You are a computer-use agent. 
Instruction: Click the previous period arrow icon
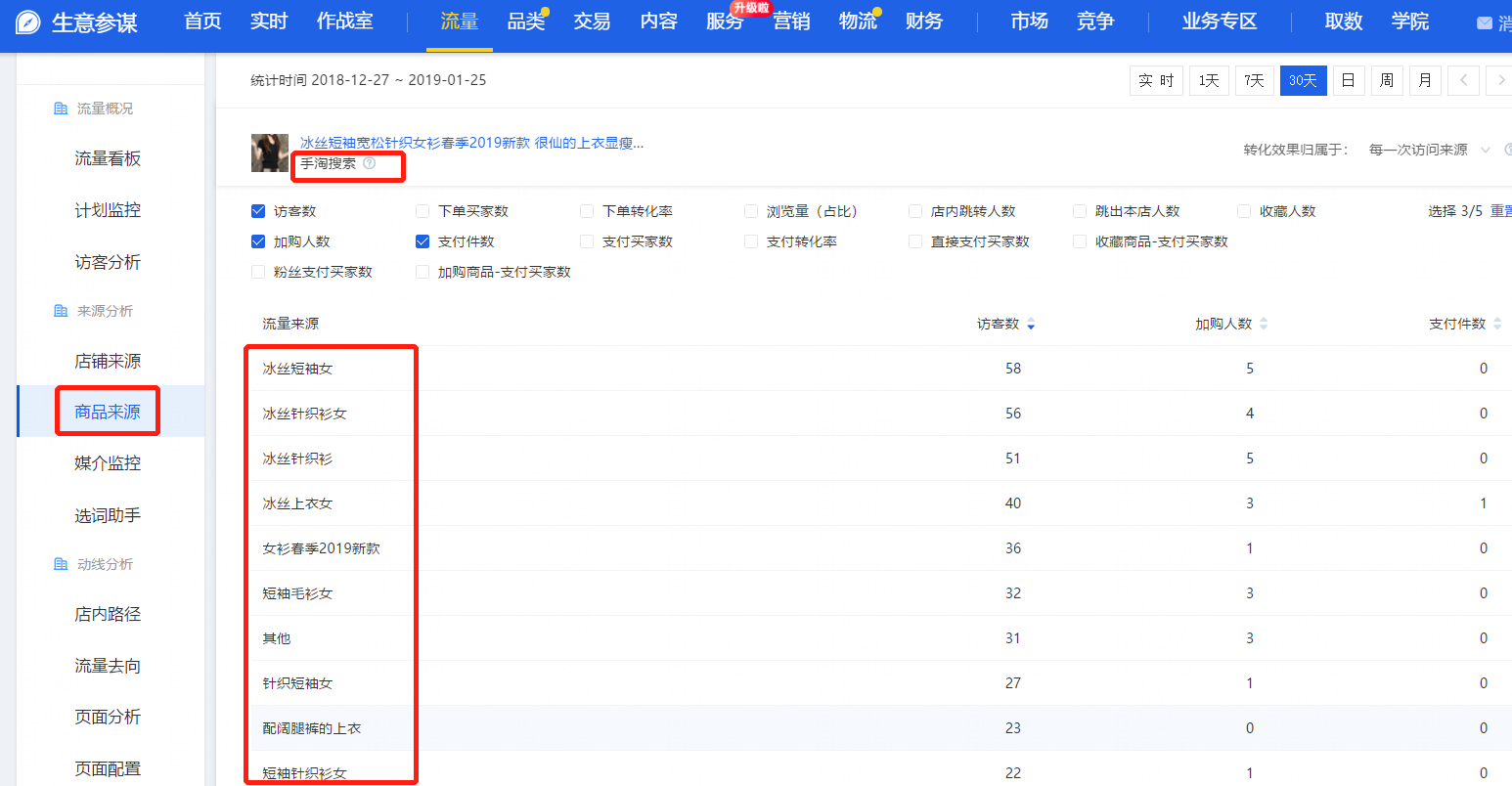pos(1463,81)
